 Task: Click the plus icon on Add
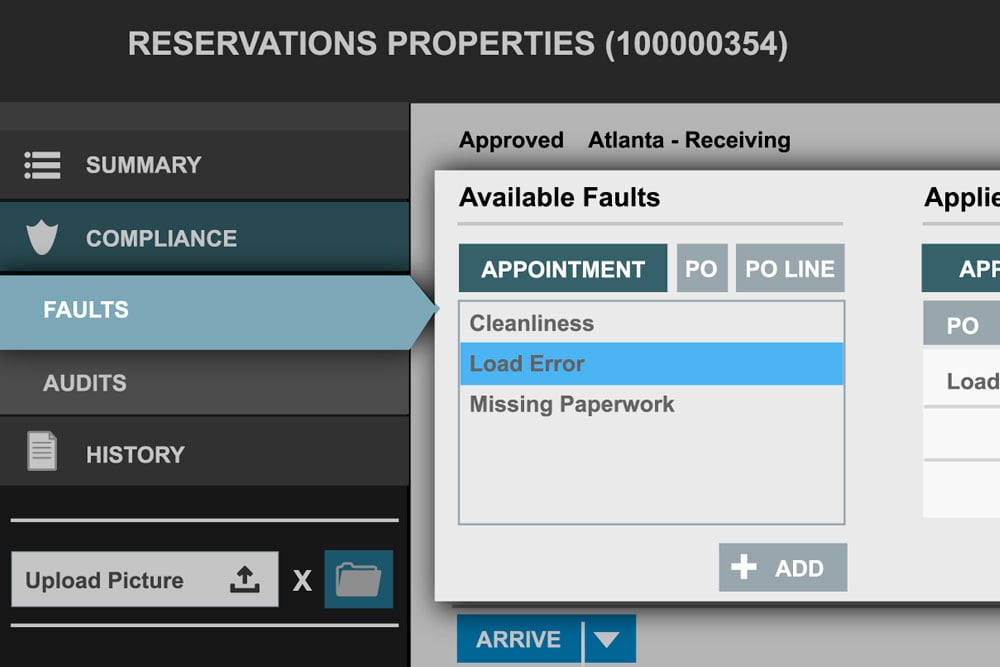tap(744, 568)
